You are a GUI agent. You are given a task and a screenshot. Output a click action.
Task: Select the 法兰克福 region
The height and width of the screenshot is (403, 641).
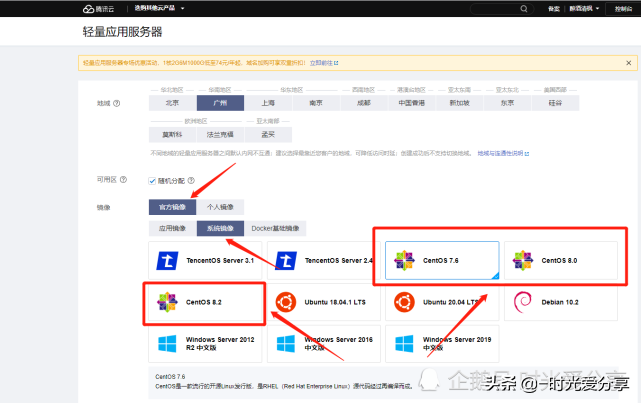click(x=220, y=134)
